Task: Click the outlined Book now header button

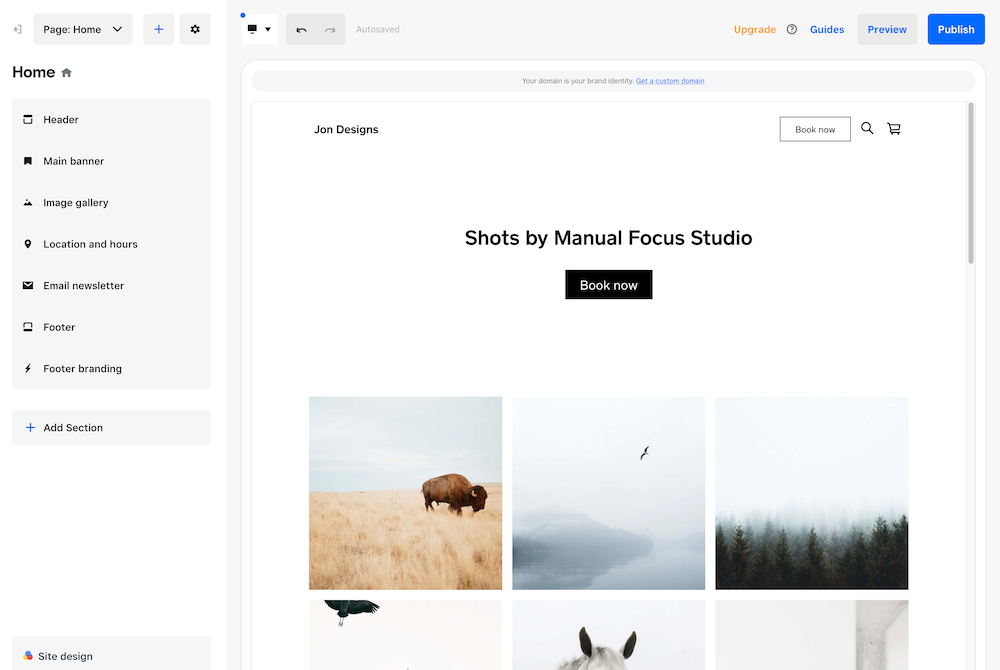Action: pyautogui.click(x=814, y=129)
